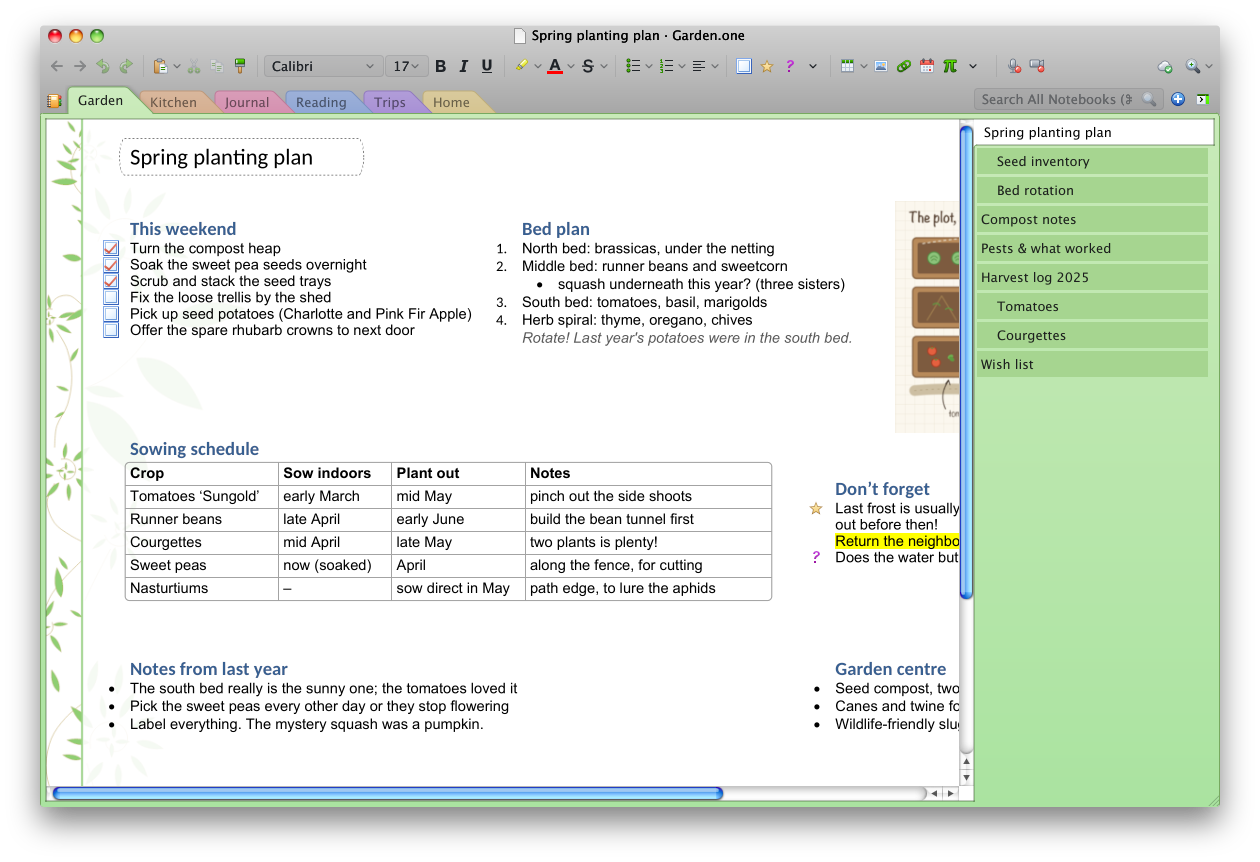This screenshot has width=1260, height=862.
Task: Apply strikethrough formatting
Action: click(x=588, y=66)
